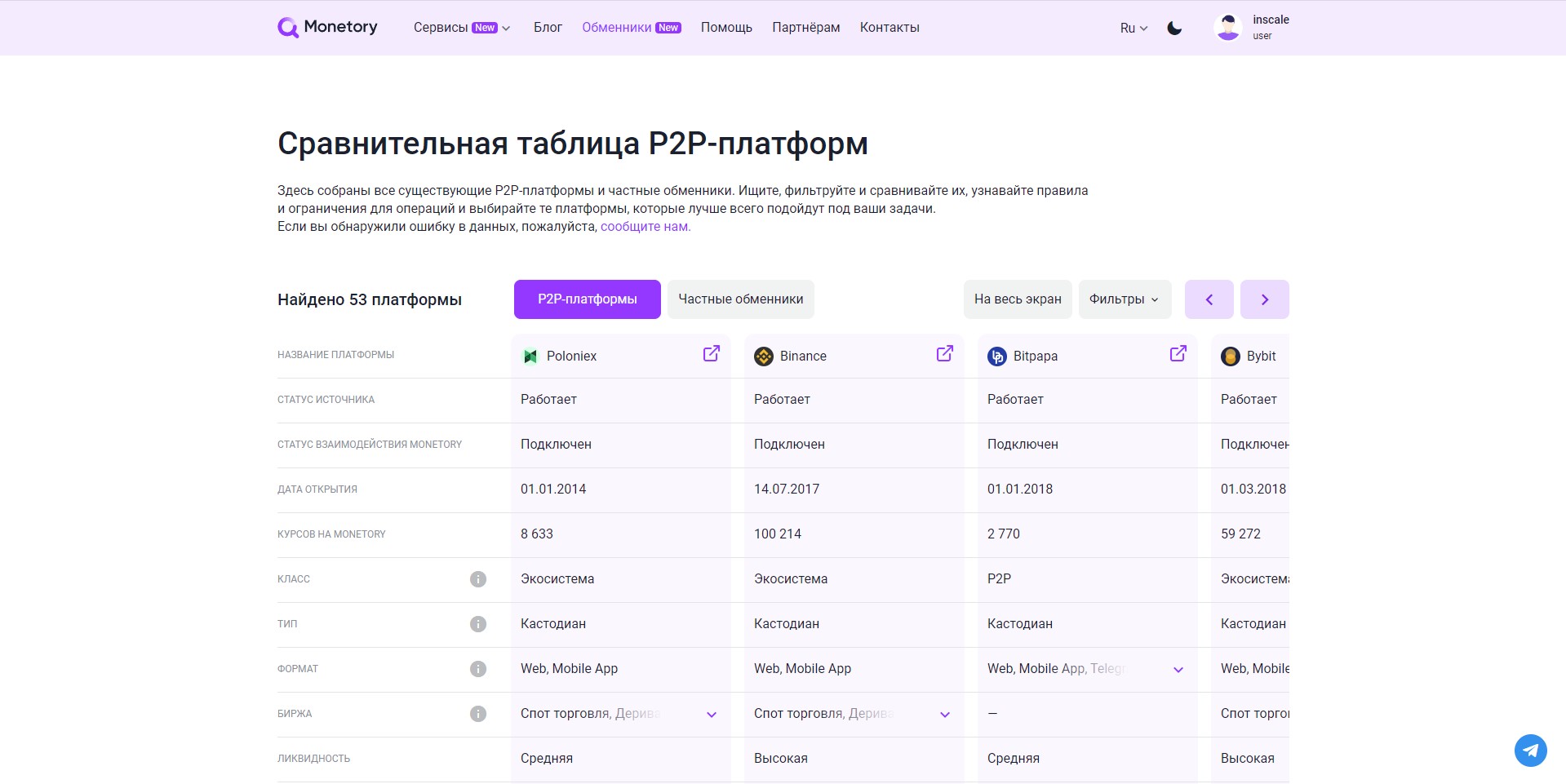Open Binance external link icon
The height and width of the screenshot is (784, 1566).
[x=945, y=354]
